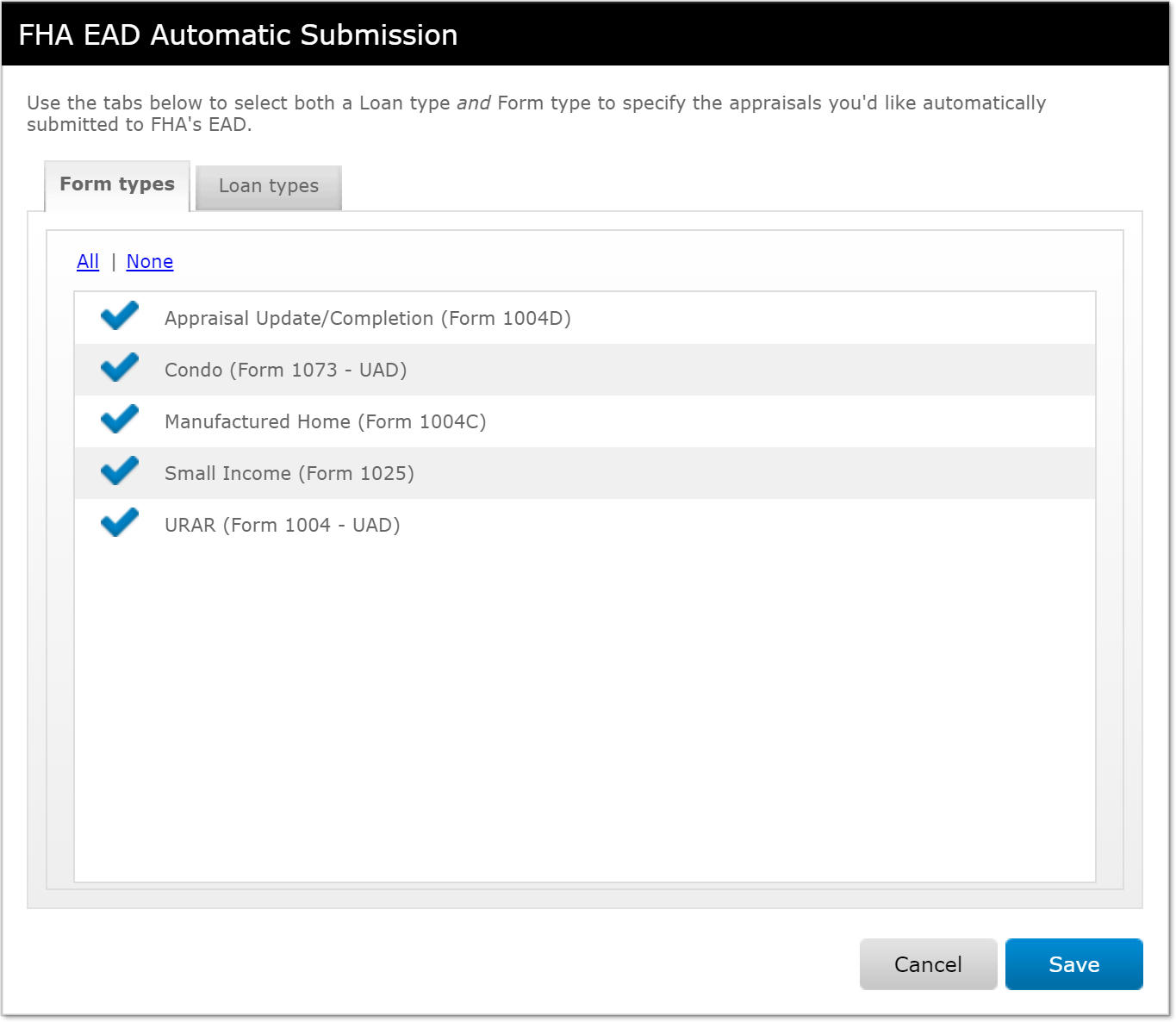Click the All link

coord(88,262)
